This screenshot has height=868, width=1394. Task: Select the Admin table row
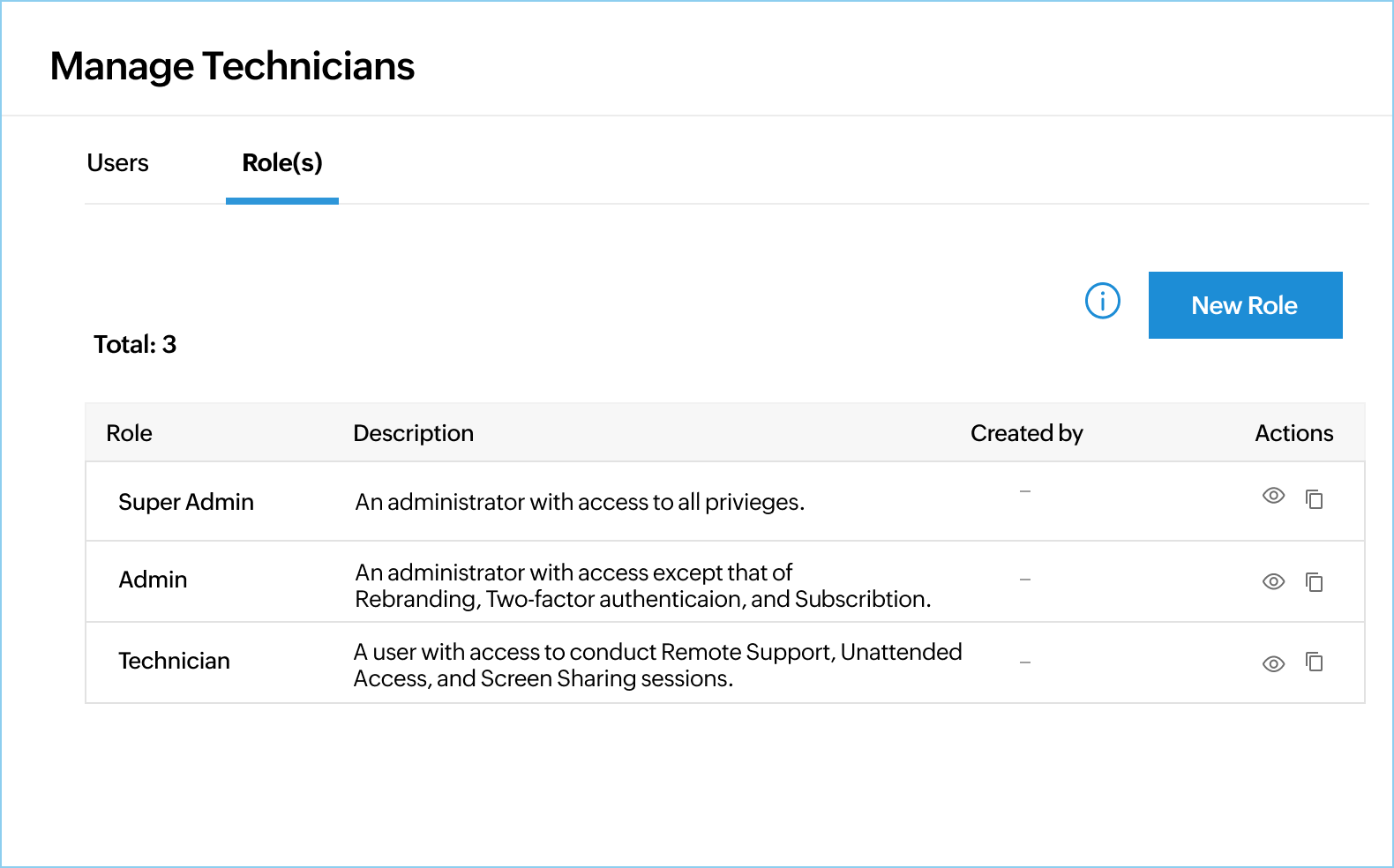click(x=618, y=582)
